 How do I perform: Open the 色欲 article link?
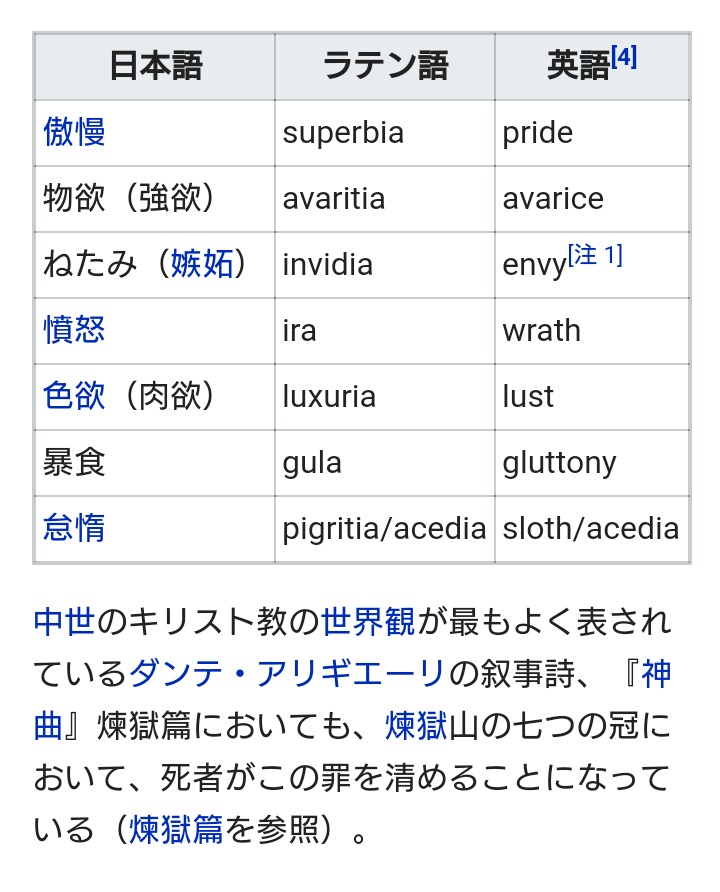coord(75,396)
